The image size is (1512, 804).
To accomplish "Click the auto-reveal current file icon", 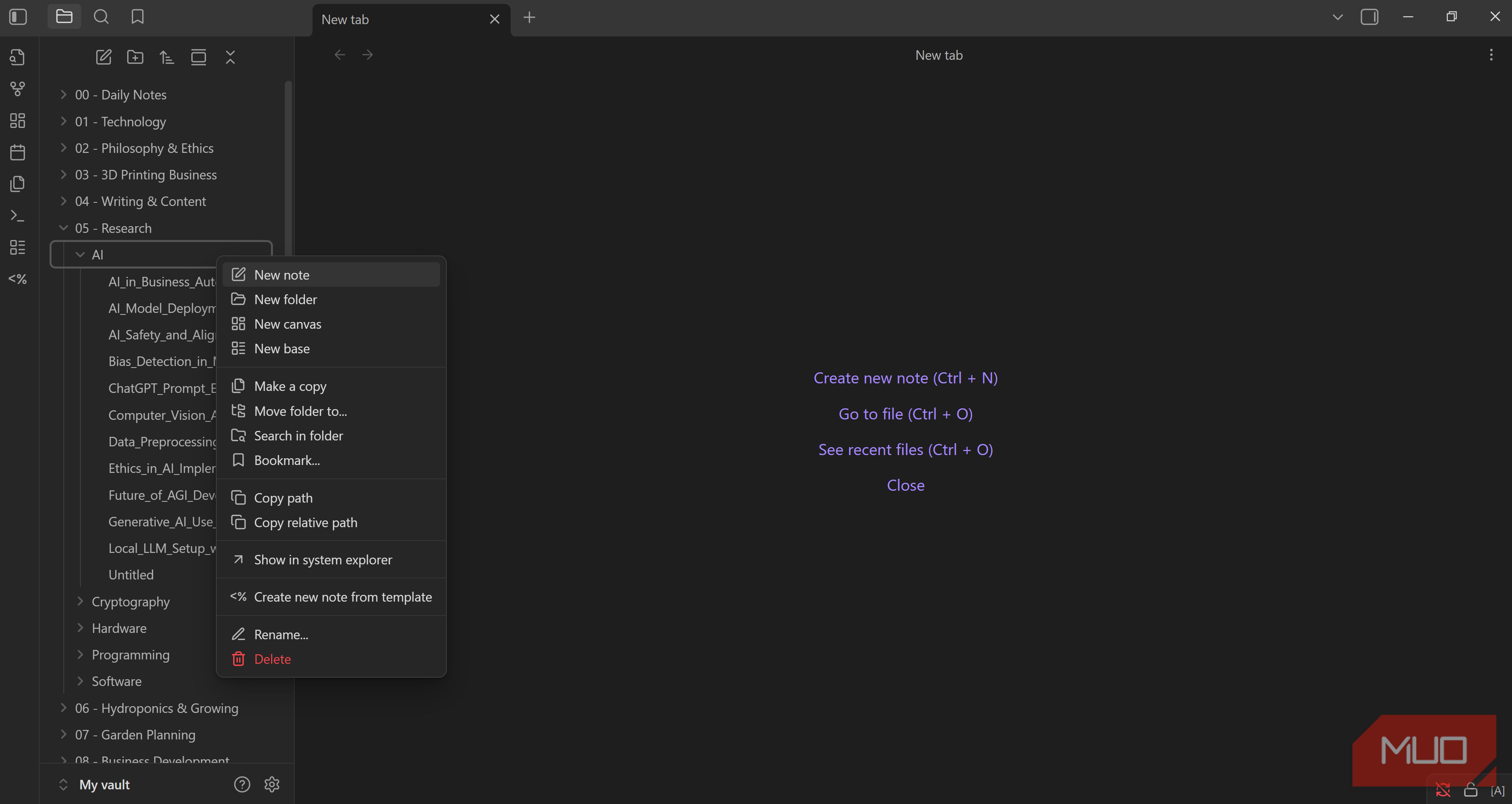I will click(x=198, y=57).
